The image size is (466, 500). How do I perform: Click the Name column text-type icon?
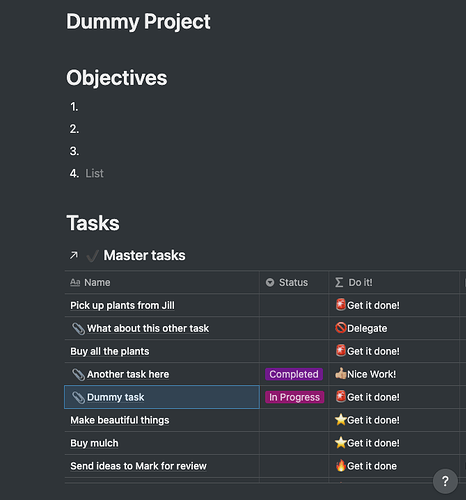75,283
